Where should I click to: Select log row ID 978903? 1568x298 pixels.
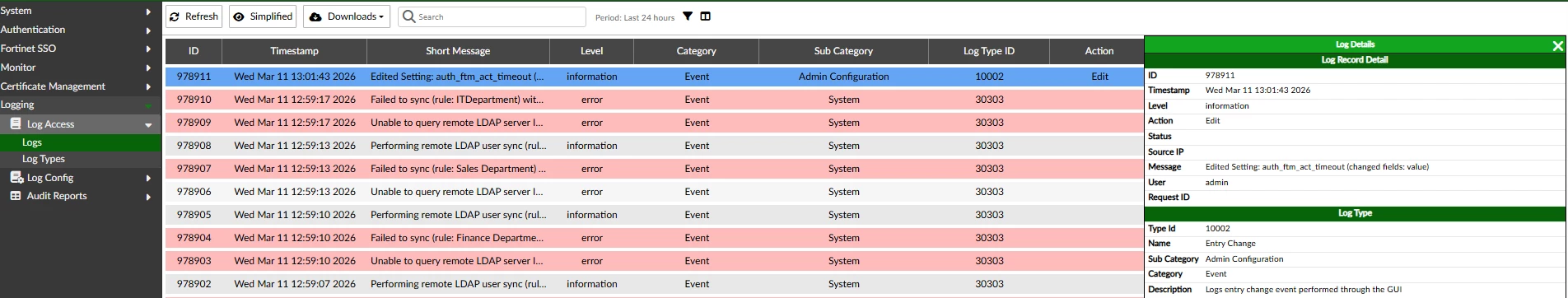coord(654,261)
